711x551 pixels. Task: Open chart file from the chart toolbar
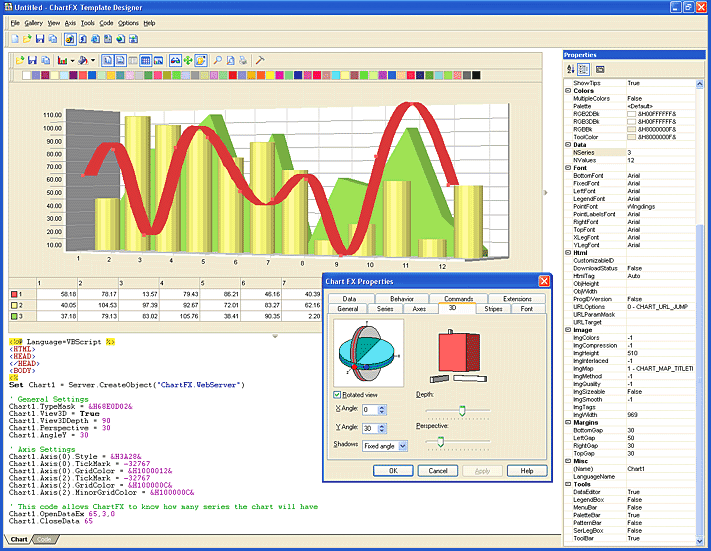pyautogui.click(x=20, y=60)
